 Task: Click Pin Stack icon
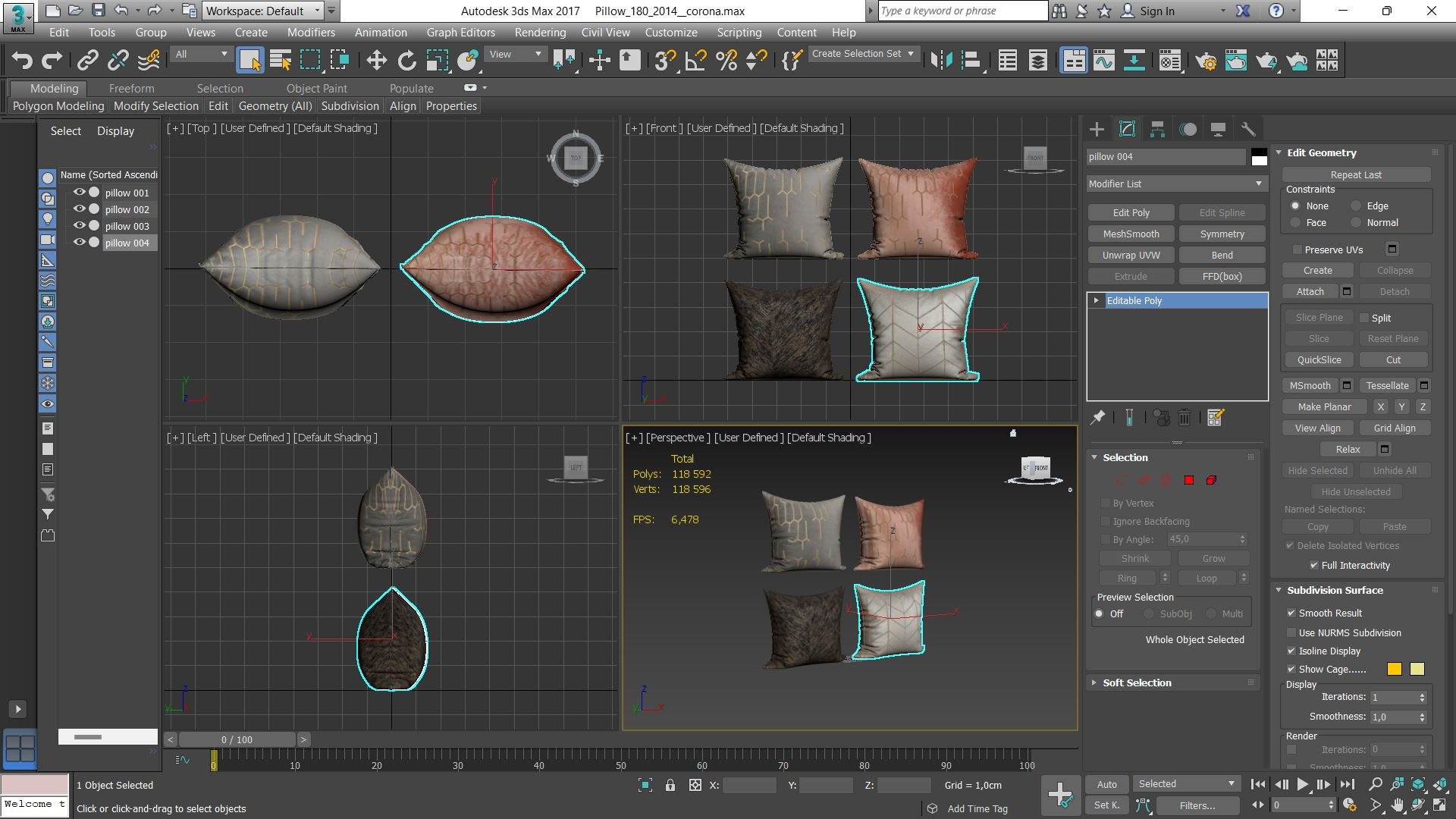[x=1097, y=417]
